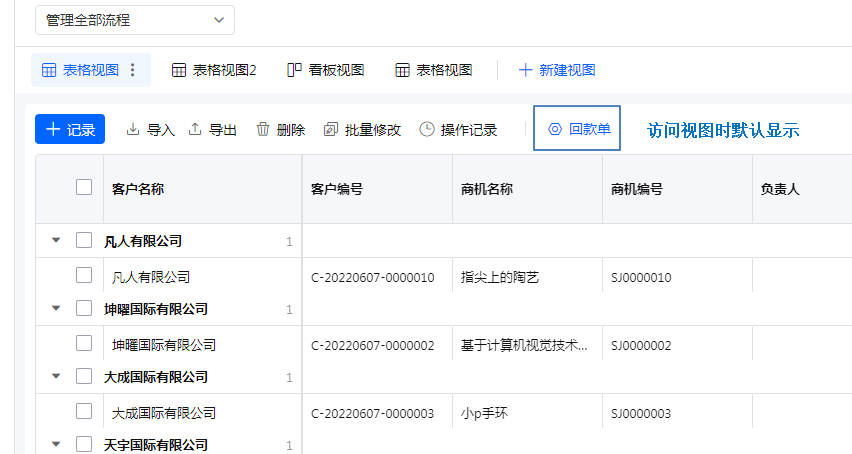Screen dimensions: 852x454
Task: Collapse the 凡人有限公司 group
Action: pos(56,241)
